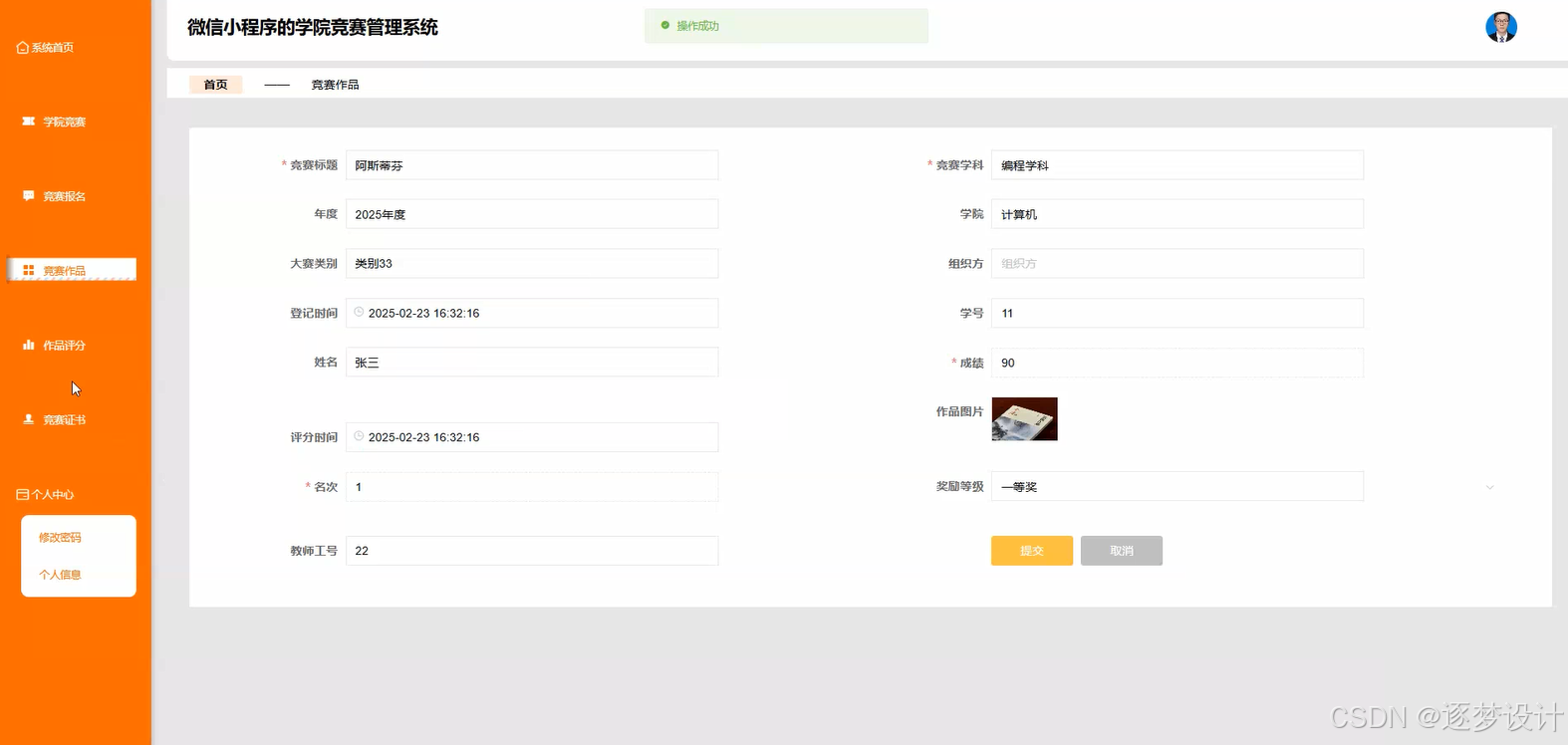Image resolution: width=1568 pixels, height=745 pixels.
Task: Open 竞赛证书 menu item
Action: point(64,419)
